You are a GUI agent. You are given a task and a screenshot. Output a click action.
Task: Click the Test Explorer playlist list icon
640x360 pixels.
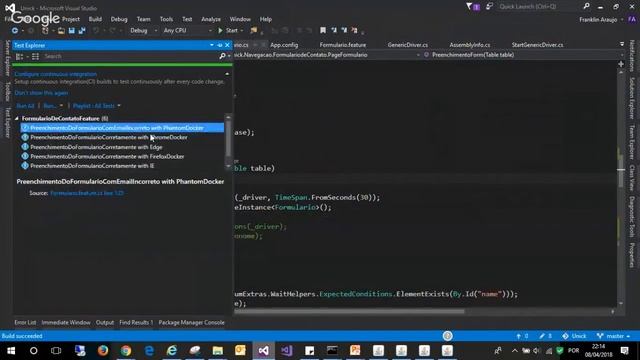point(36,56)
